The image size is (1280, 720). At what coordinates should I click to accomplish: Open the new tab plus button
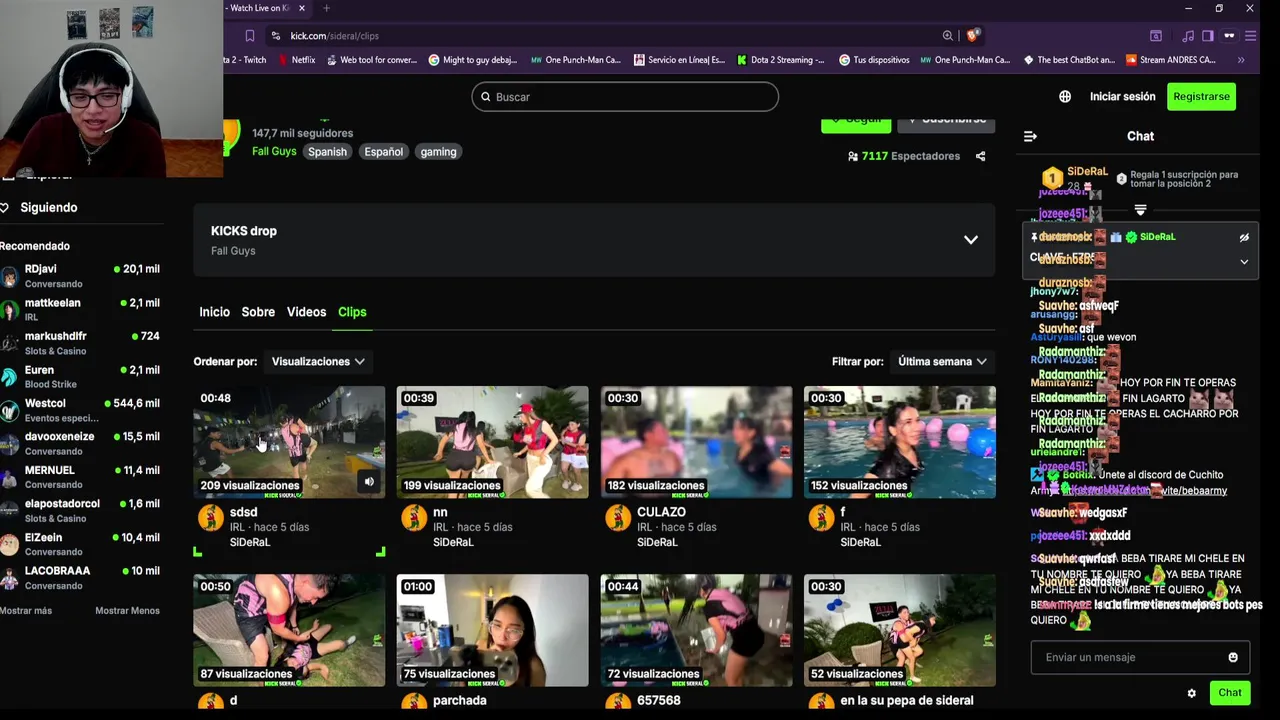tap(326, 8)
